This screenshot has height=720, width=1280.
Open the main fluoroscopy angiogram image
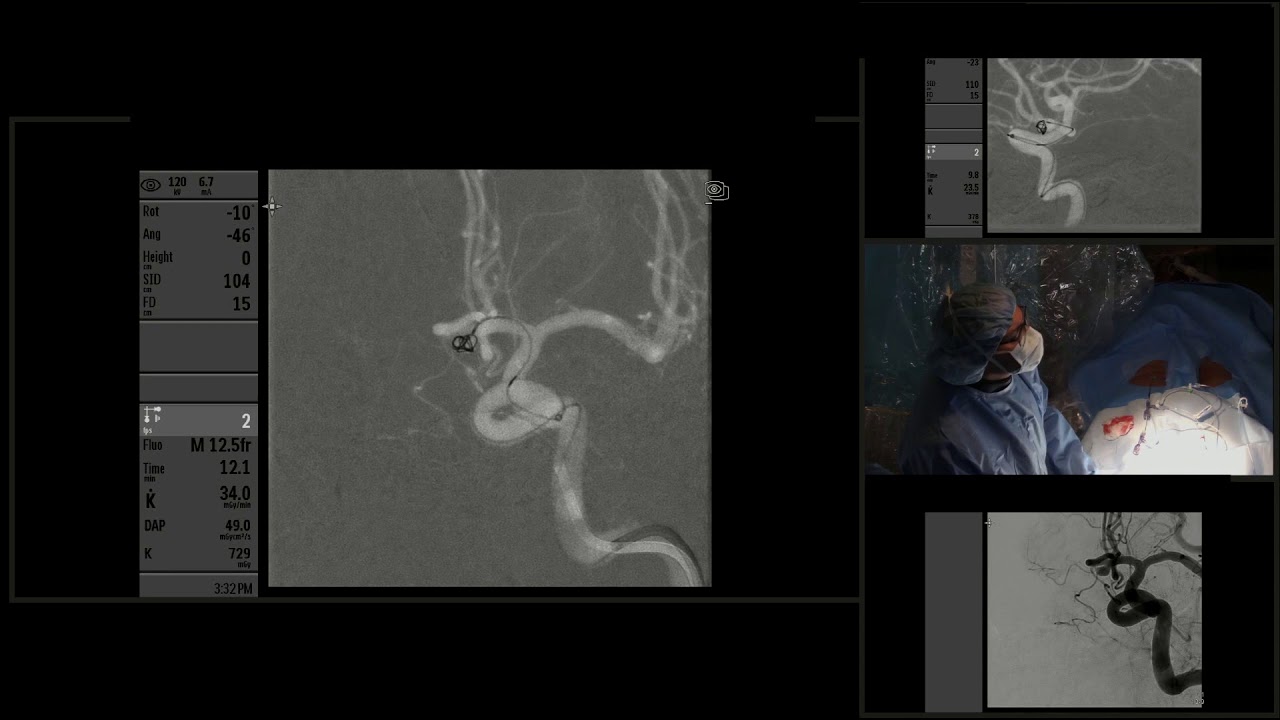490,378
